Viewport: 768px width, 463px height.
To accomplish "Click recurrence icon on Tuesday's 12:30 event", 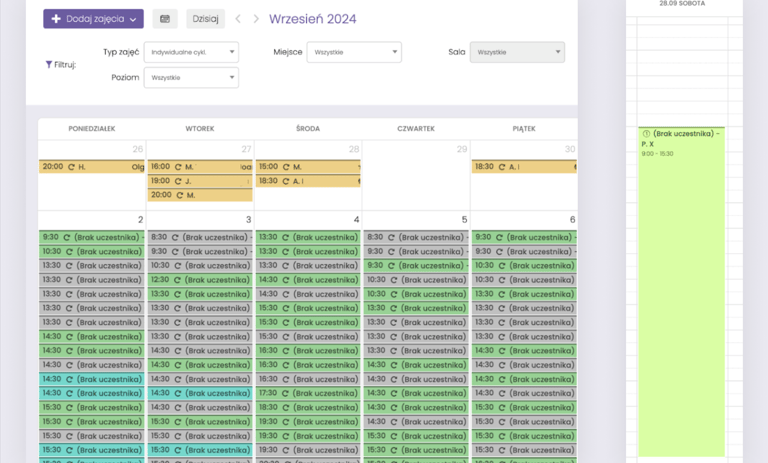I will click(x=177, y=280).
